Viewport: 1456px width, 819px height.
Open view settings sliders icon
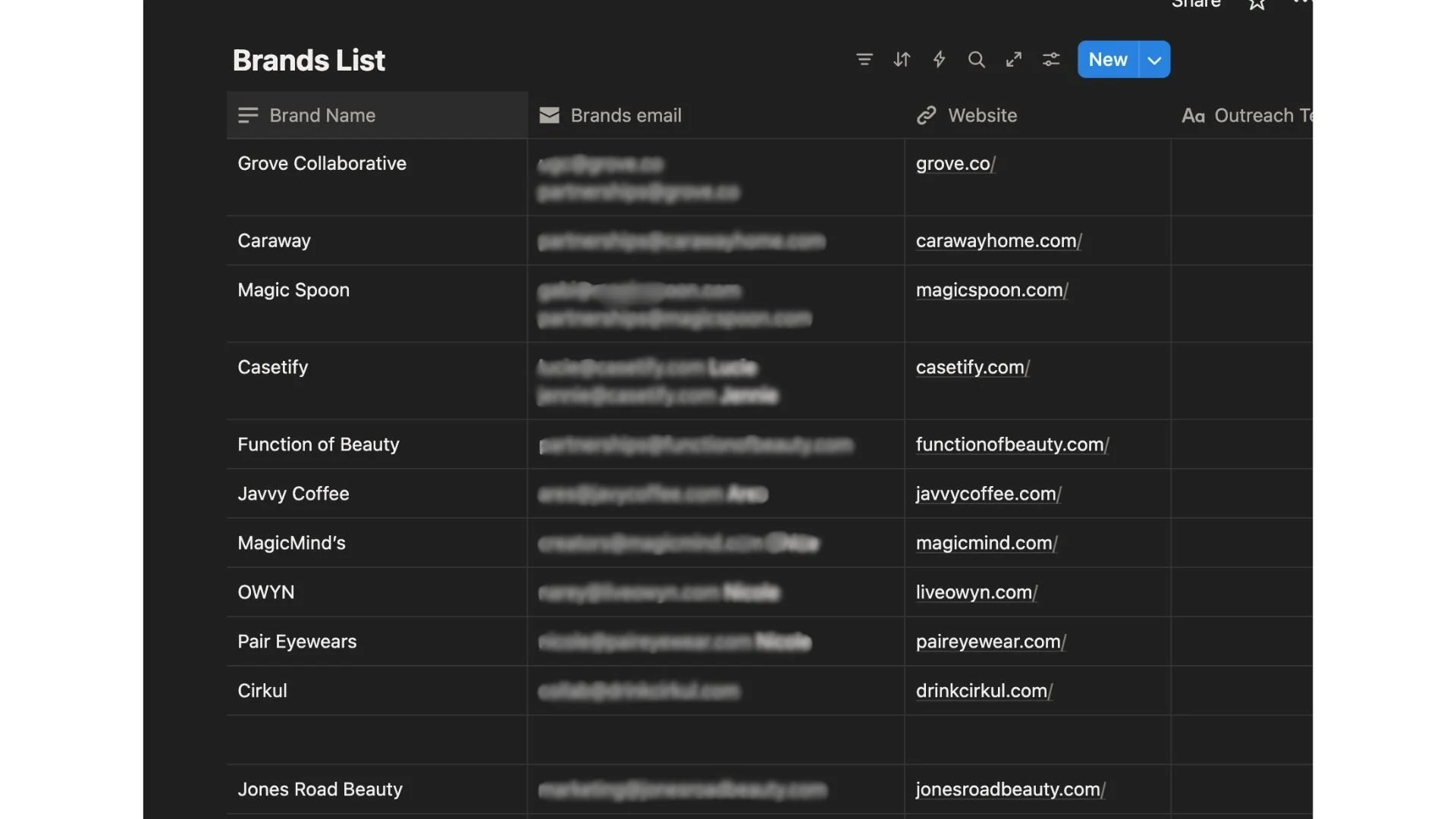coord(1051,59)
